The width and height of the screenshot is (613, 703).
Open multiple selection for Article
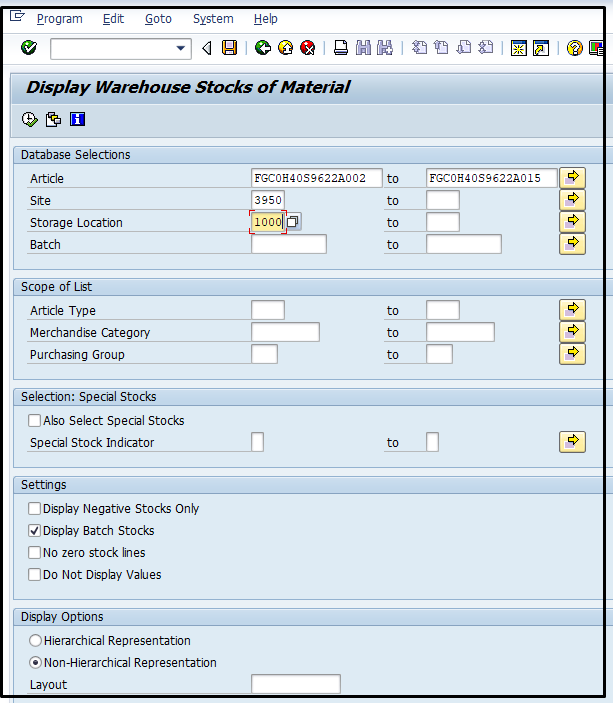point(572,178)
